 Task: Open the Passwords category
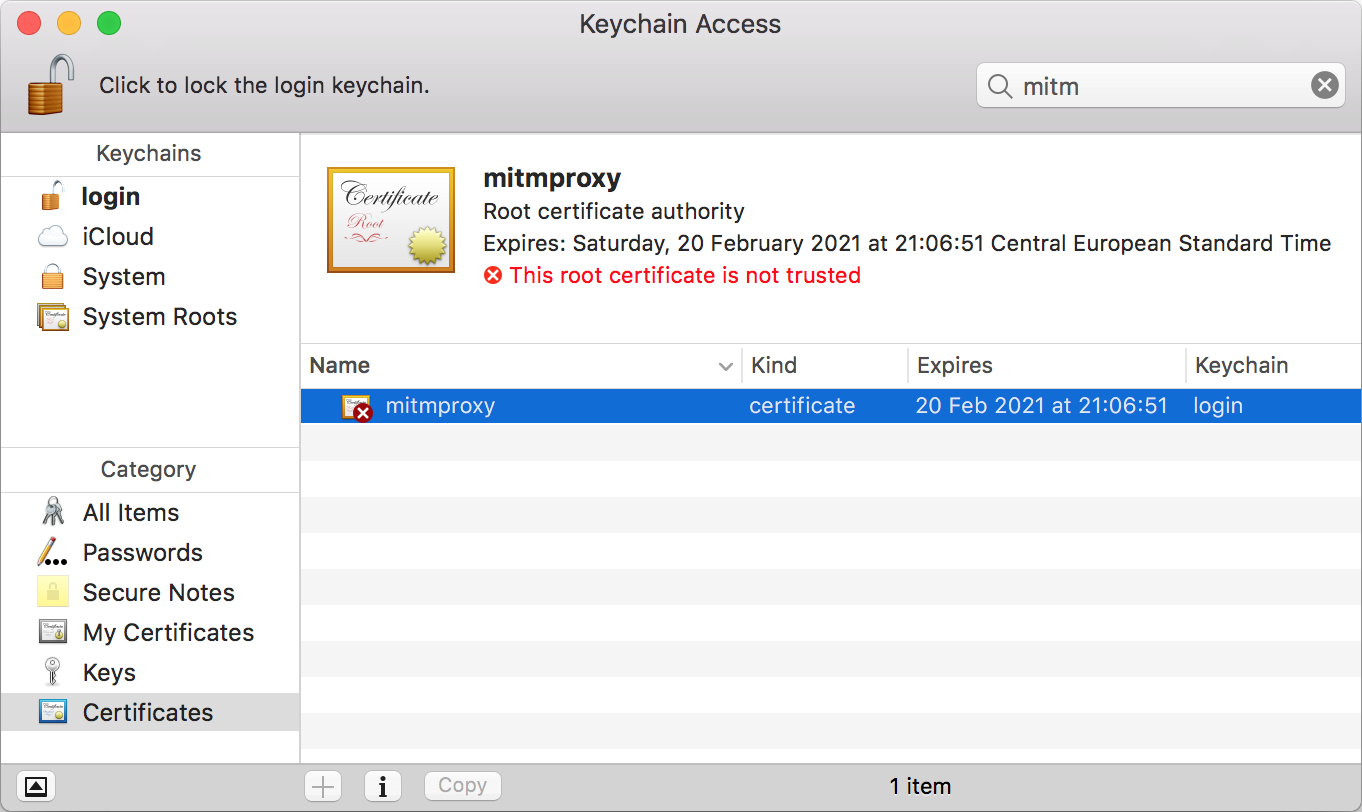(x=142, y=553)
